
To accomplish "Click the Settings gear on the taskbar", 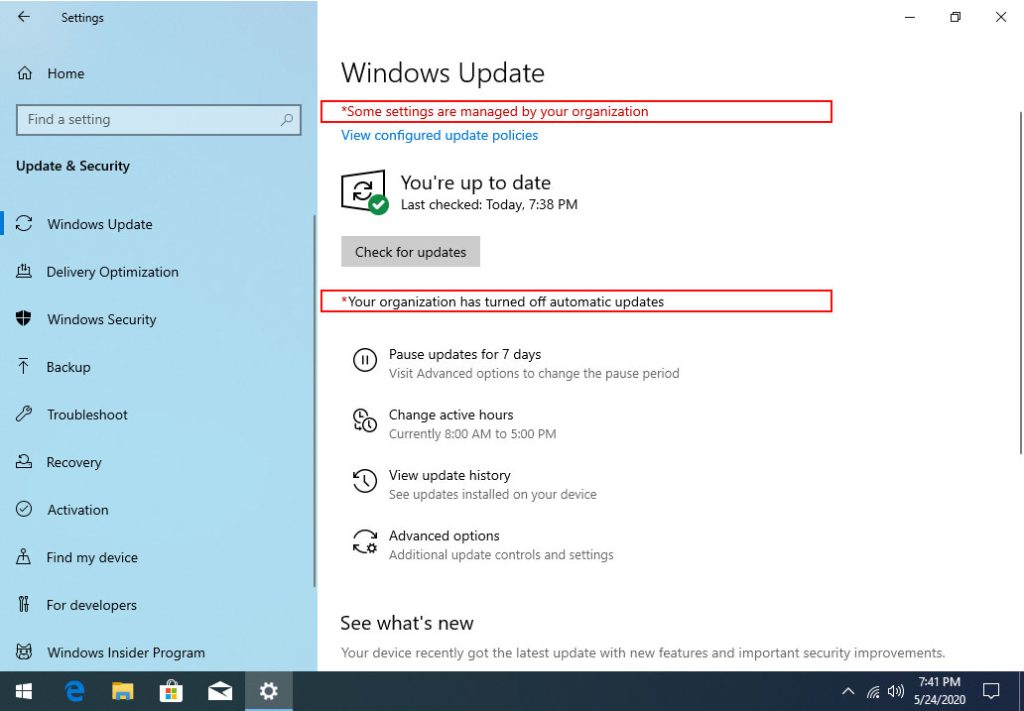I will point(268,691).
